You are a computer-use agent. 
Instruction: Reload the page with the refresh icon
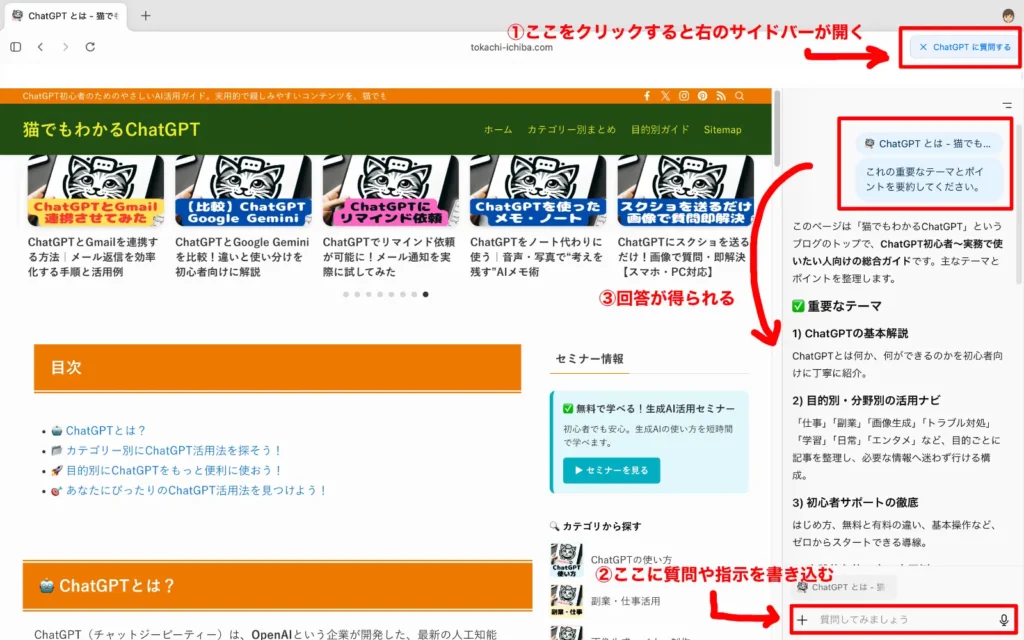(90, 47)
